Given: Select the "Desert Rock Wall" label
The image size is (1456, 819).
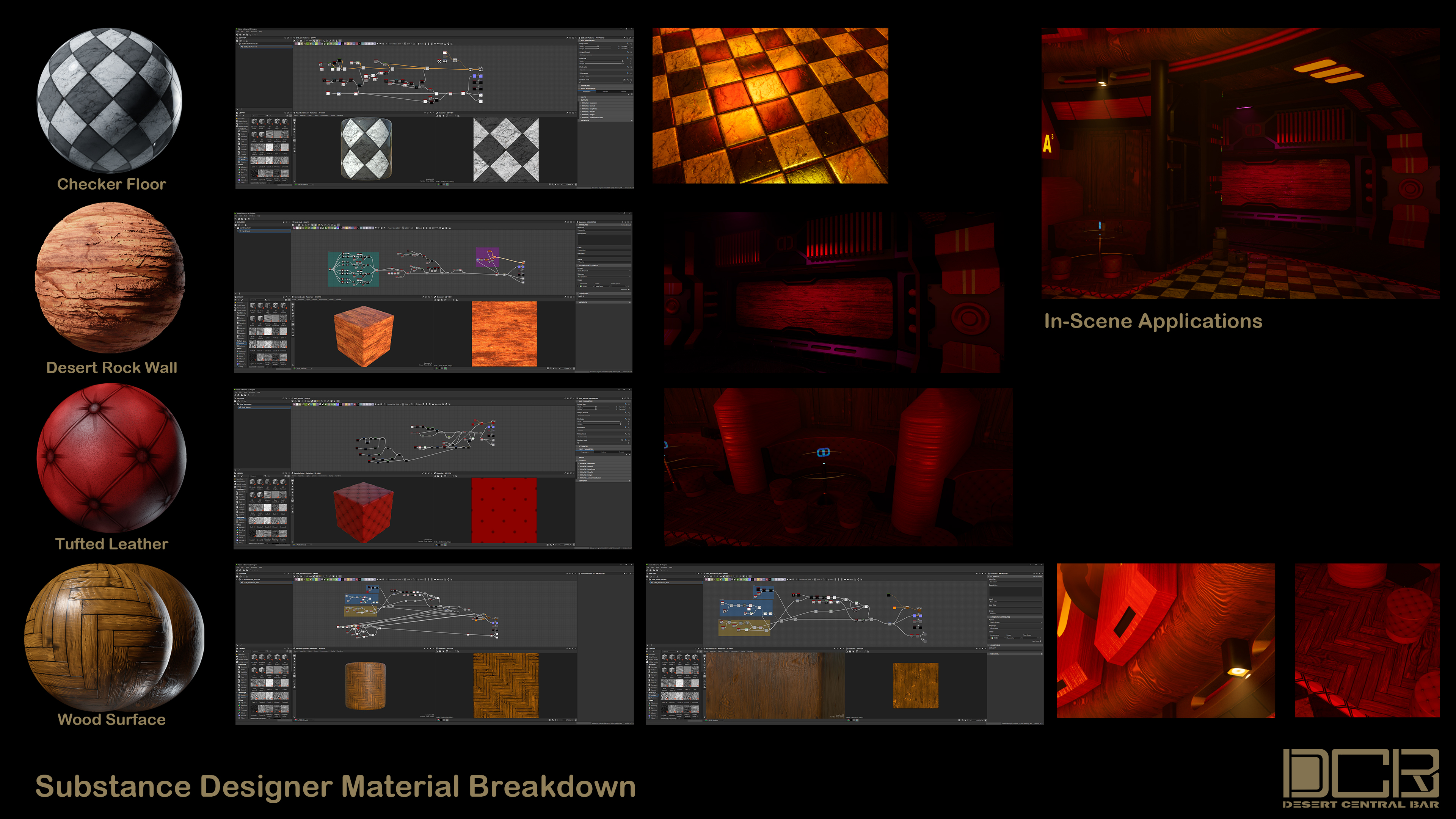Looking at the screenshot, I should 111,367.
